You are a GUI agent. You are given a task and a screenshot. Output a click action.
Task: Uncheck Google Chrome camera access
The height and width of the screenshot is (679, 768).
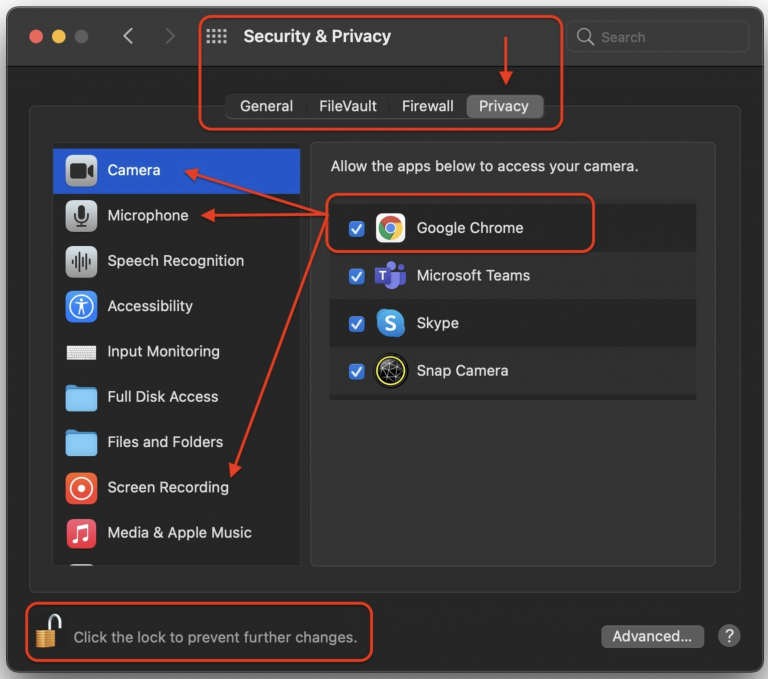pyautogui.click(x=357, y=229)
